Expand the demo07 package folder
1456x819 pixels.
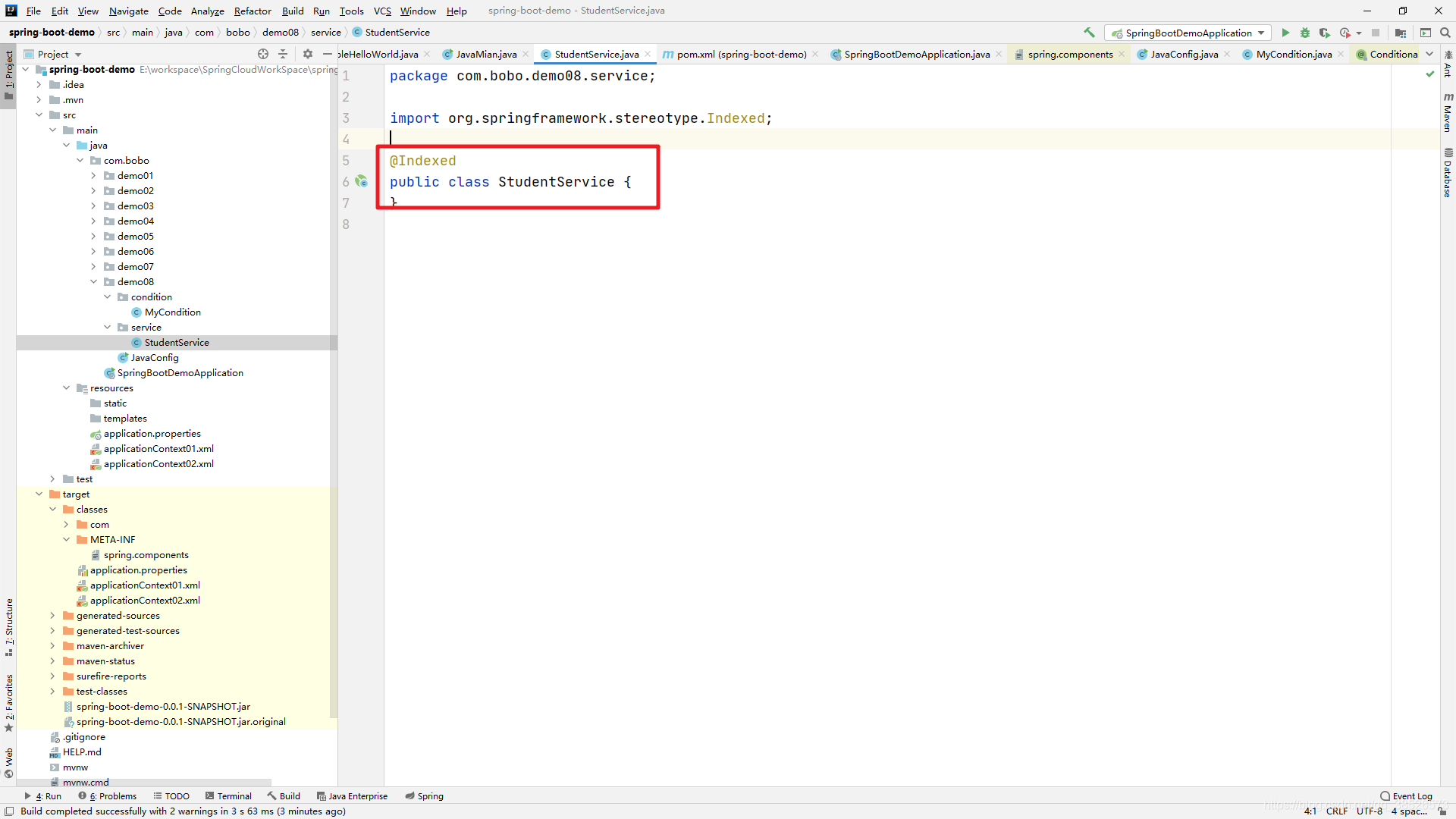93,267
